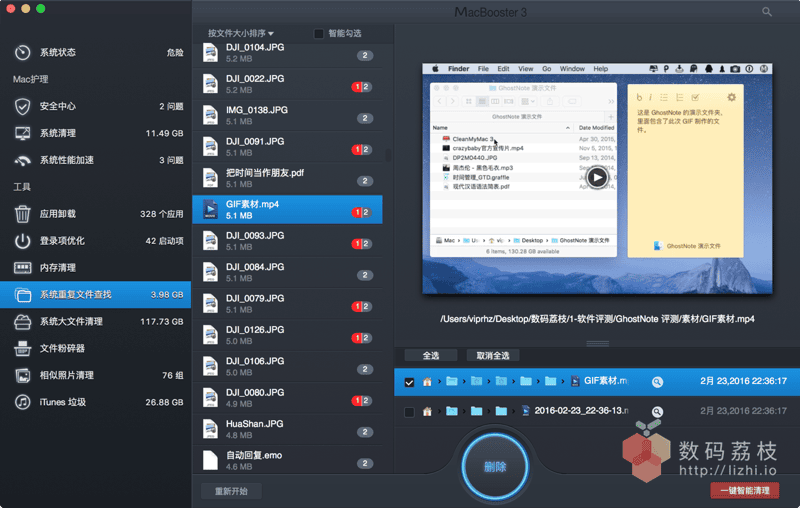Open the 系统大文件清理 icon
800x508 pixels.
pyautogui.click(x=22, y=321)
